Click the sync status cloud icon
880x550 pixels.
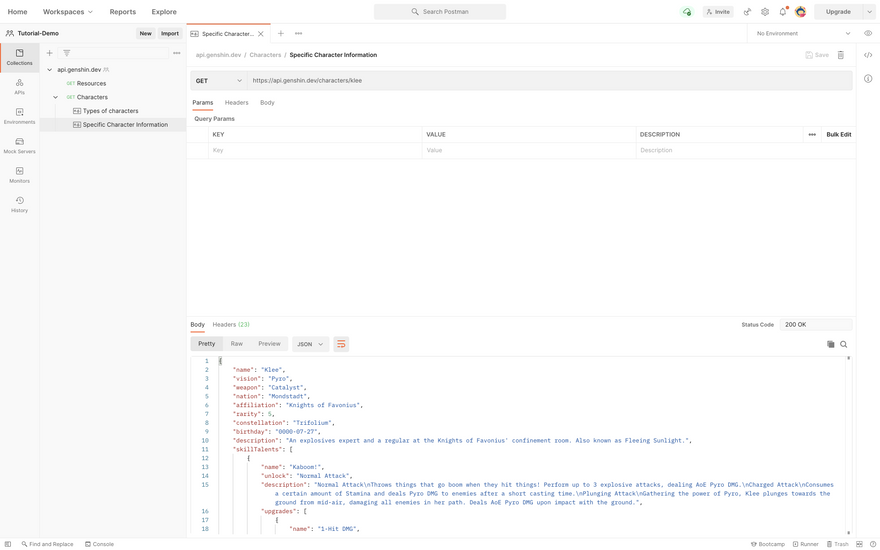coord(686,12)
